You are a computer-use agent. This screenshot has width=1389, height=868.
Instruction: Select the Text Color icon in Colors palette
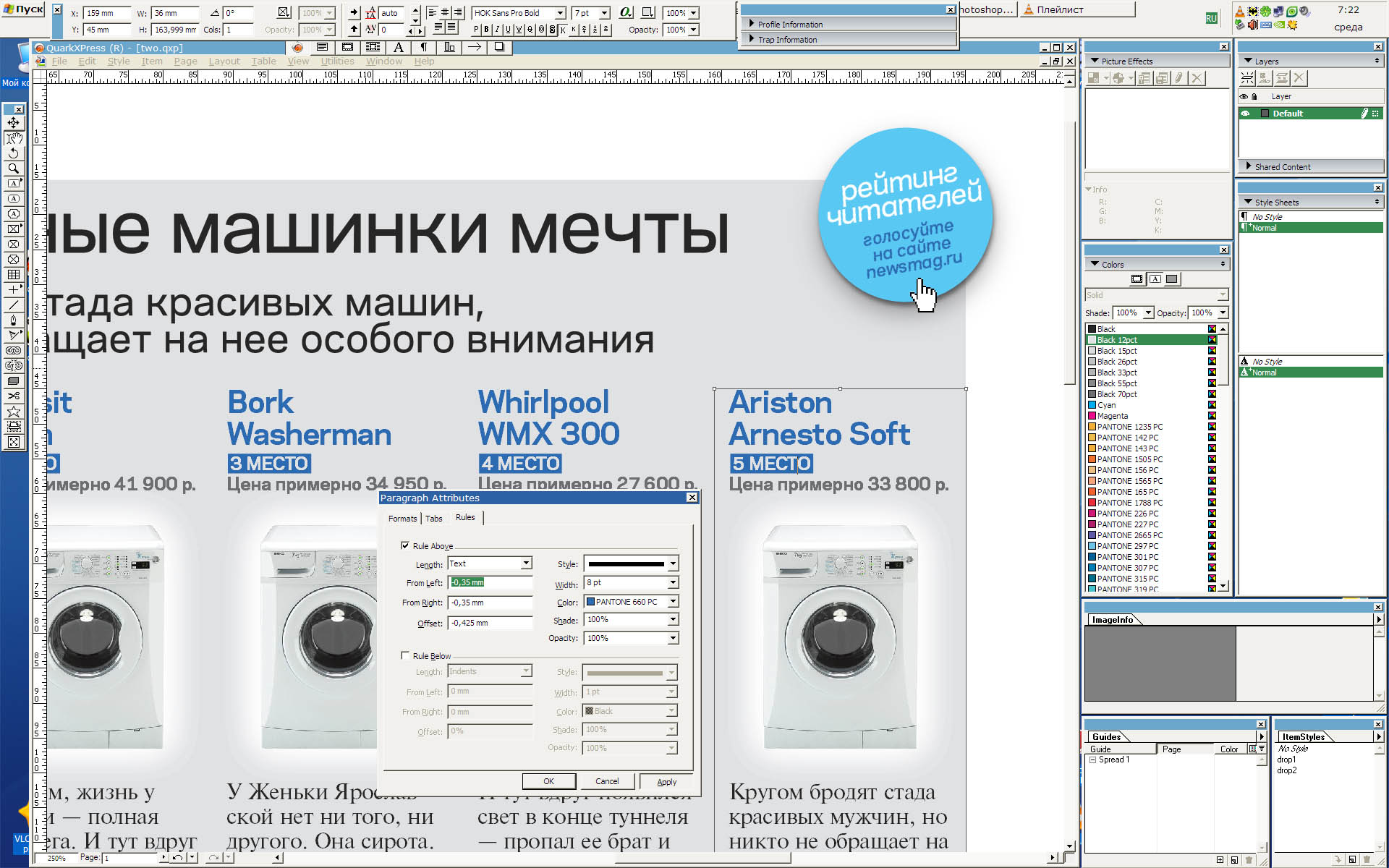pos(1155,279)
